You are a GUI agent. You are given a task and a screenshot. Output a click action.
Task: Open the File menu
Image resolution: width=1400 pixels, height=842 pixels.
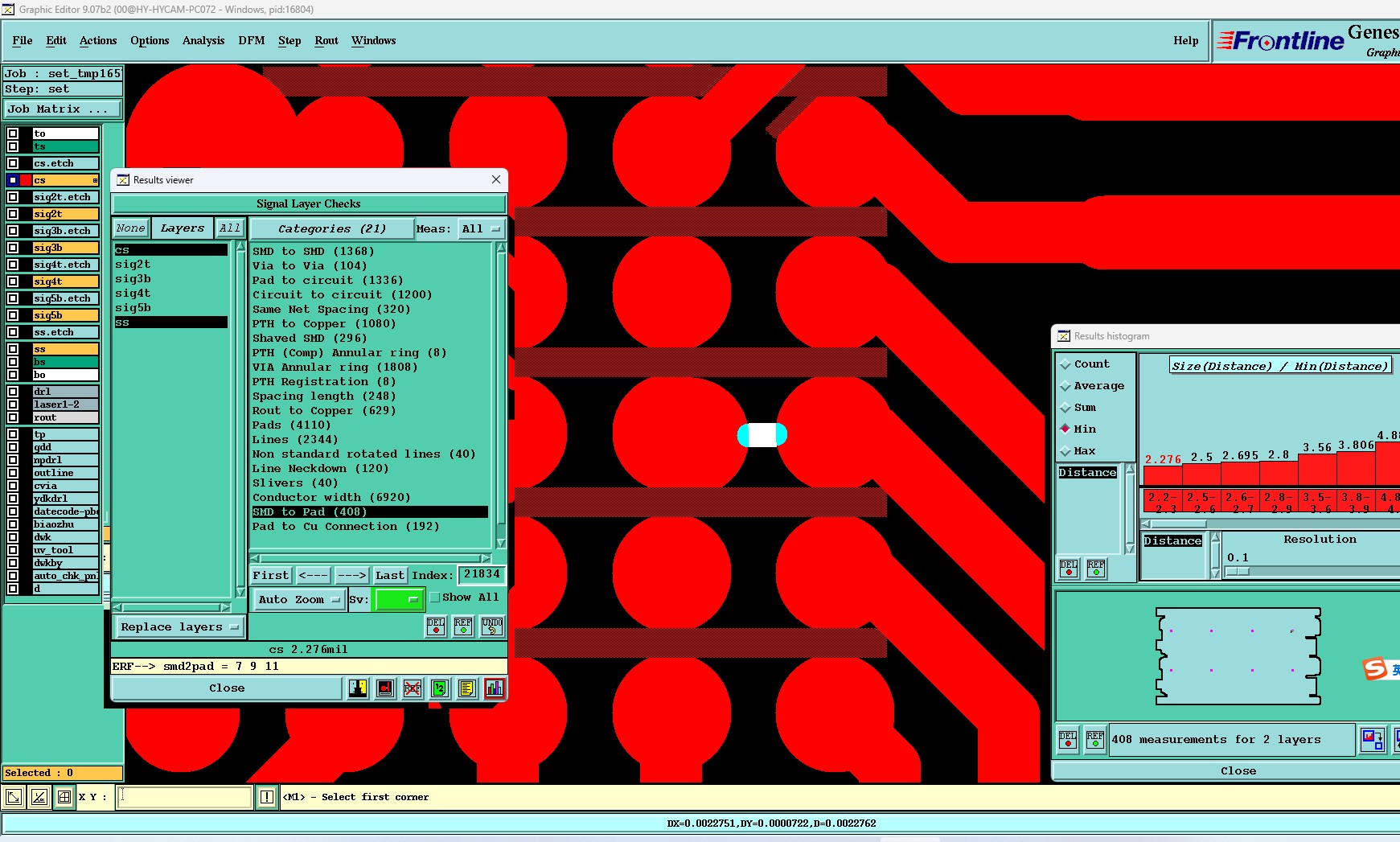(x=23, y=41)
